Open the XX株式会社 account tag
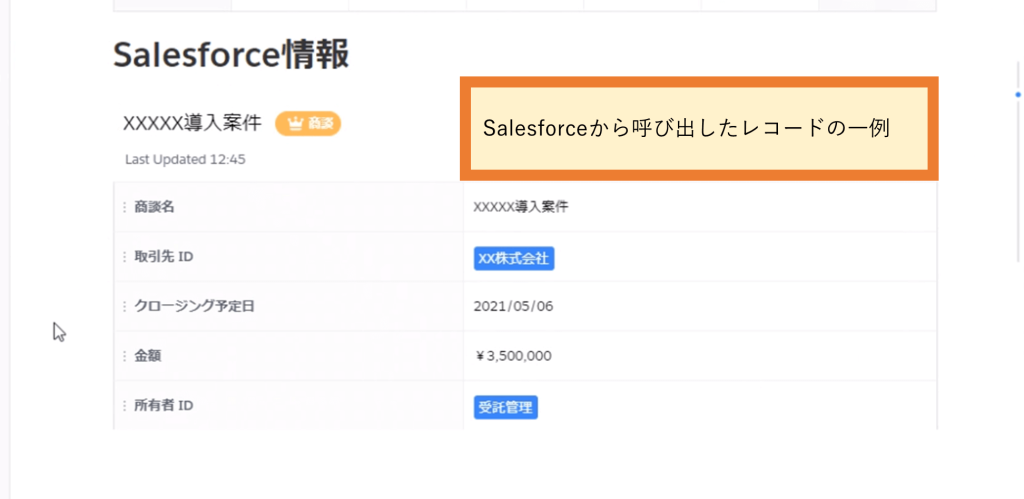Viewport: 1024px width, 499px height. [514, 259]
